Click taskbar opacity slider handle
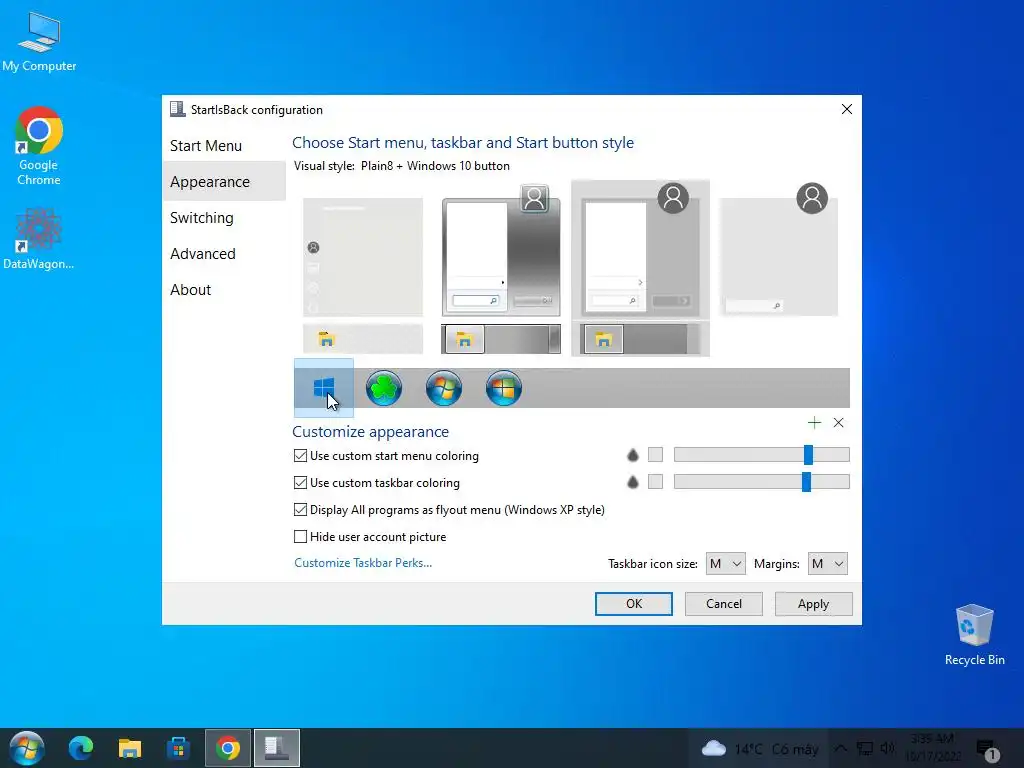The width and height of the screenshot is (1024, 768). pyautogui.click(x=807, y=481)
